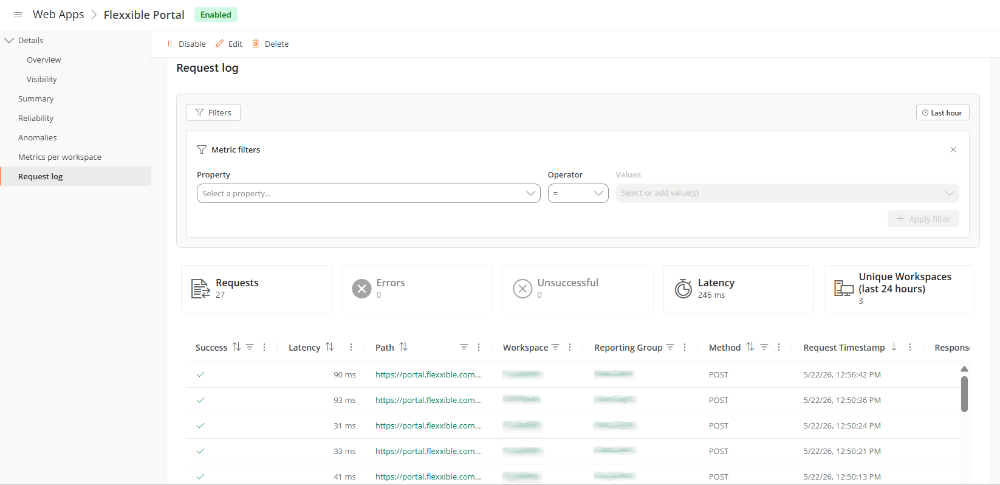Image resolution: width=1000 pixels, height=485 pixels.
Task: Go to the Anomalies section
Action: [38, 137]
